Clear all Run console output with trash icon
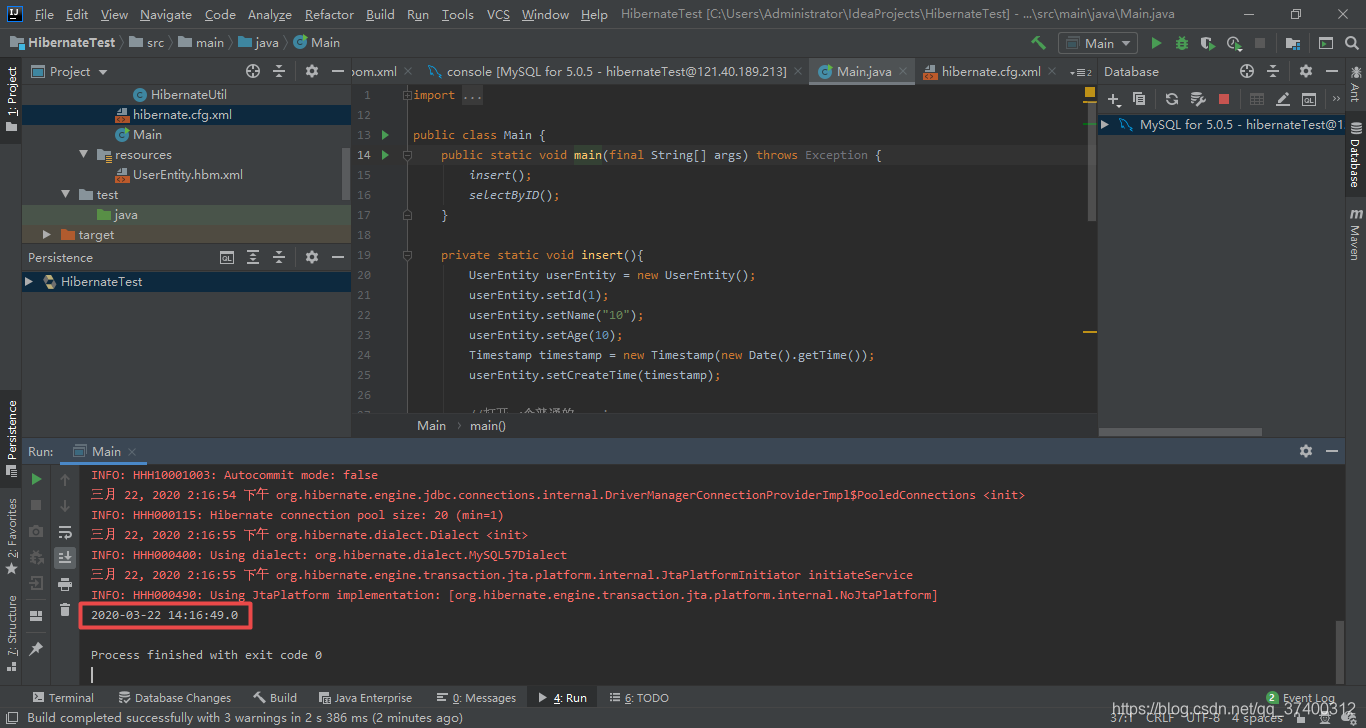The image size is (1366, 728). (65, 609)
